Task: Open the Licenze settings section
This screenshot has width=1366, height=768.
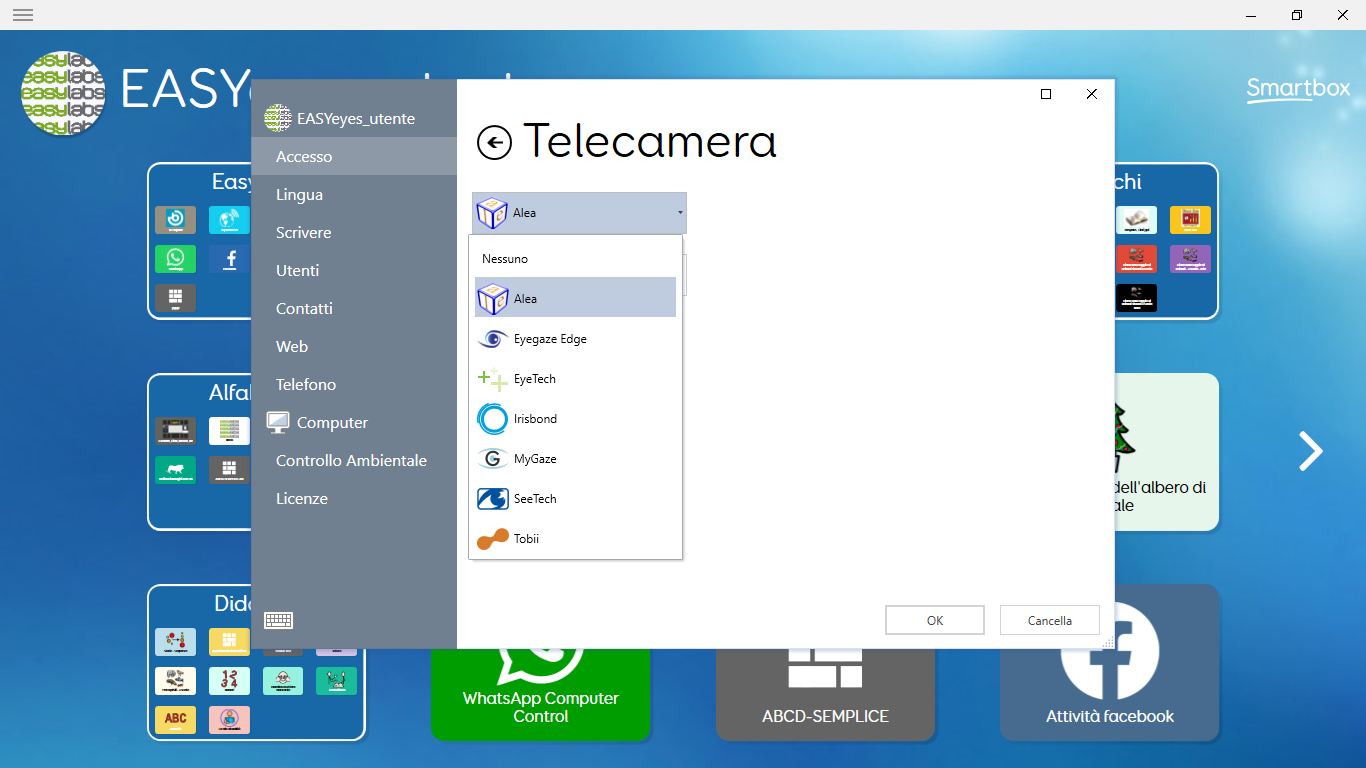Action: point(354,499)
